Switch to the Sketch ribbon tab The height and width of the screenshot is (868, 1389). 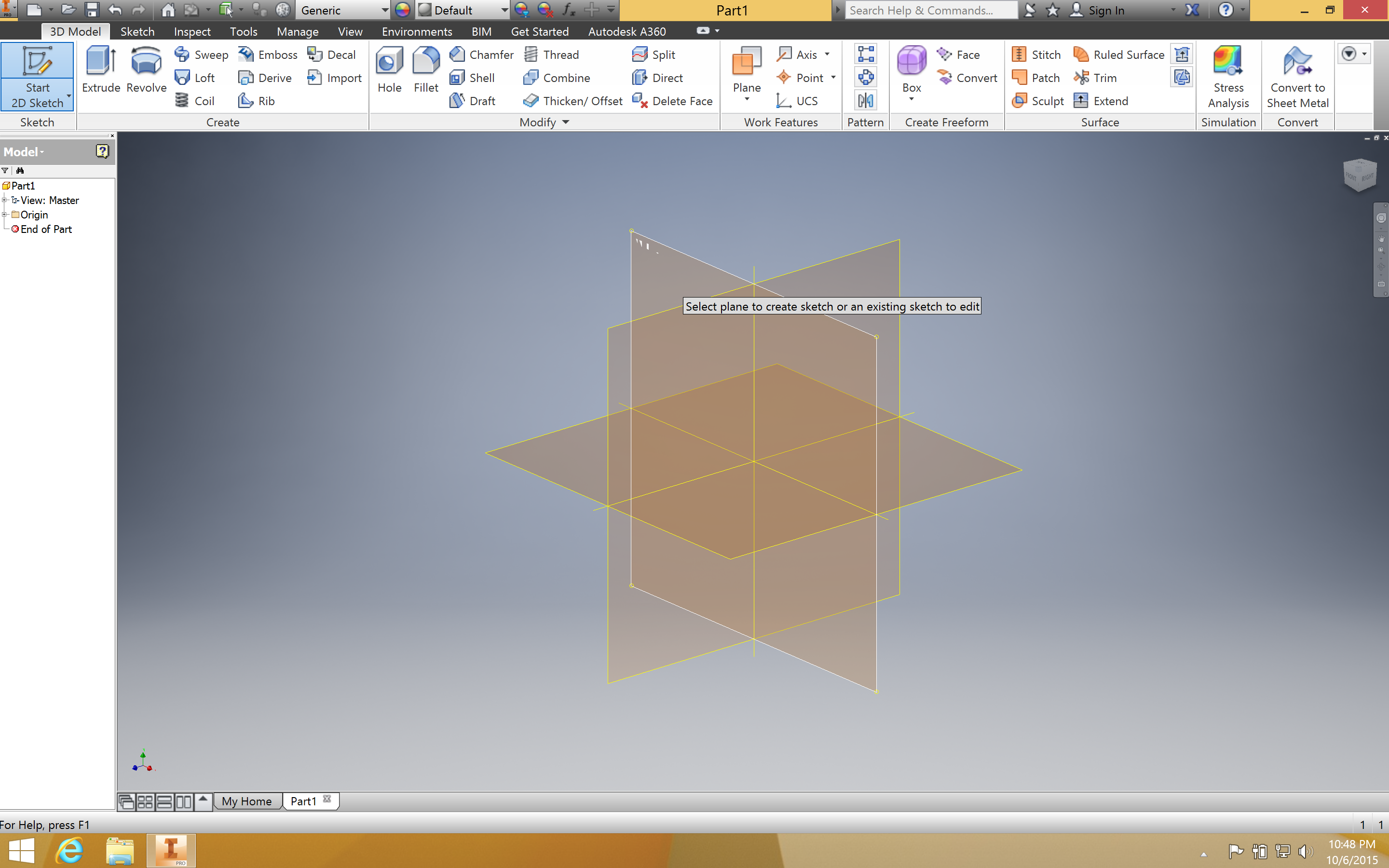(137, 31)
